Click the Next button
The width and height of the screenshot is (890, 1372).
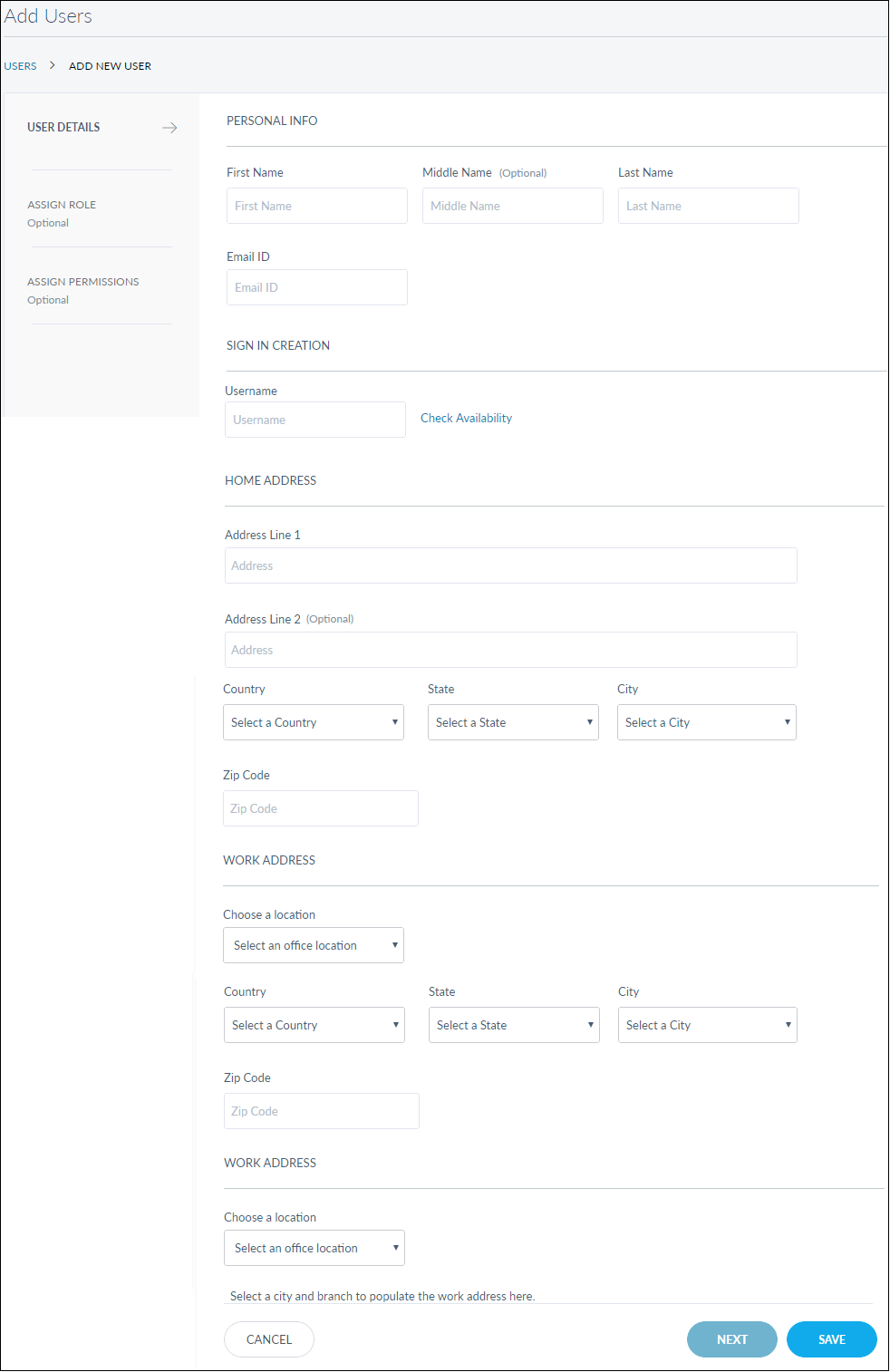click(x=731, y=1339)
